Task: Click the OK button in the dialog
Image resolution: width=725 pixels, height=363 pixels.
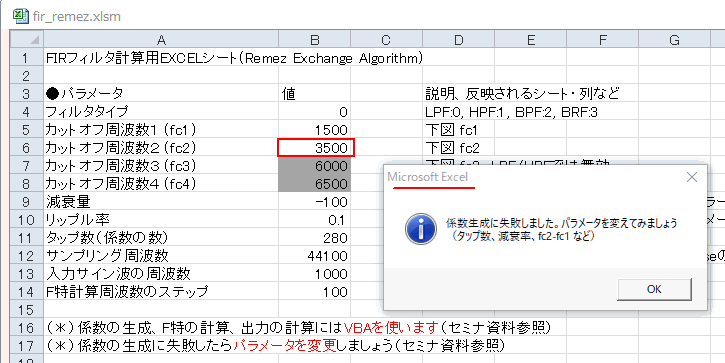Action: (x=654, y=289)
